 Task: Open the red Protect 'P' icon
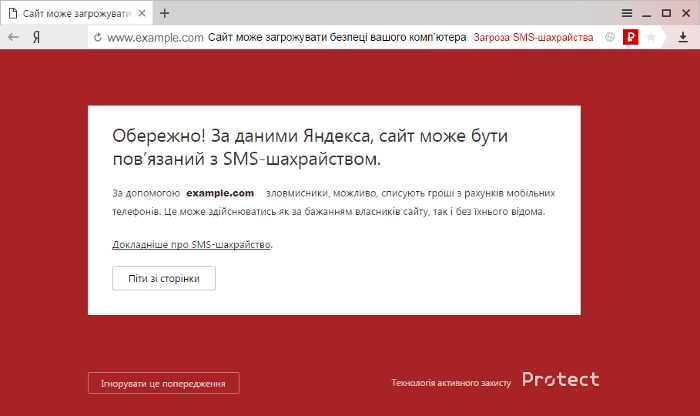[630, 37]
